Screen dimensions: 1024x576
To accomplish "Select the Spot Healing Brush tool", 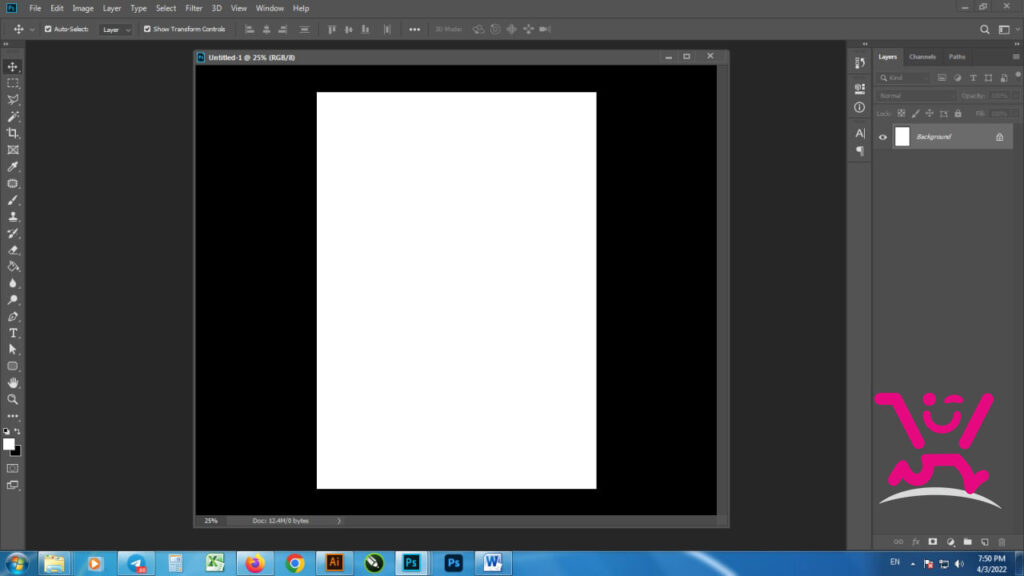I will click(12, 184).
